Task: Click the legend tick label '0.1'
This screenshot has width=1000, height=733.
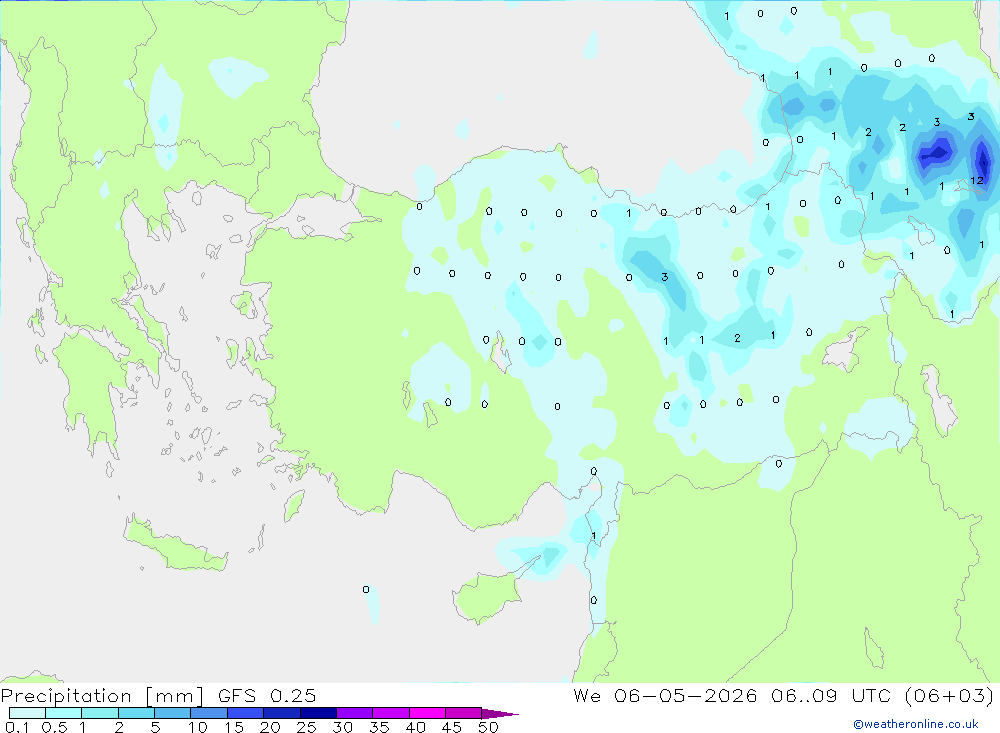Action: pos(17,727)
